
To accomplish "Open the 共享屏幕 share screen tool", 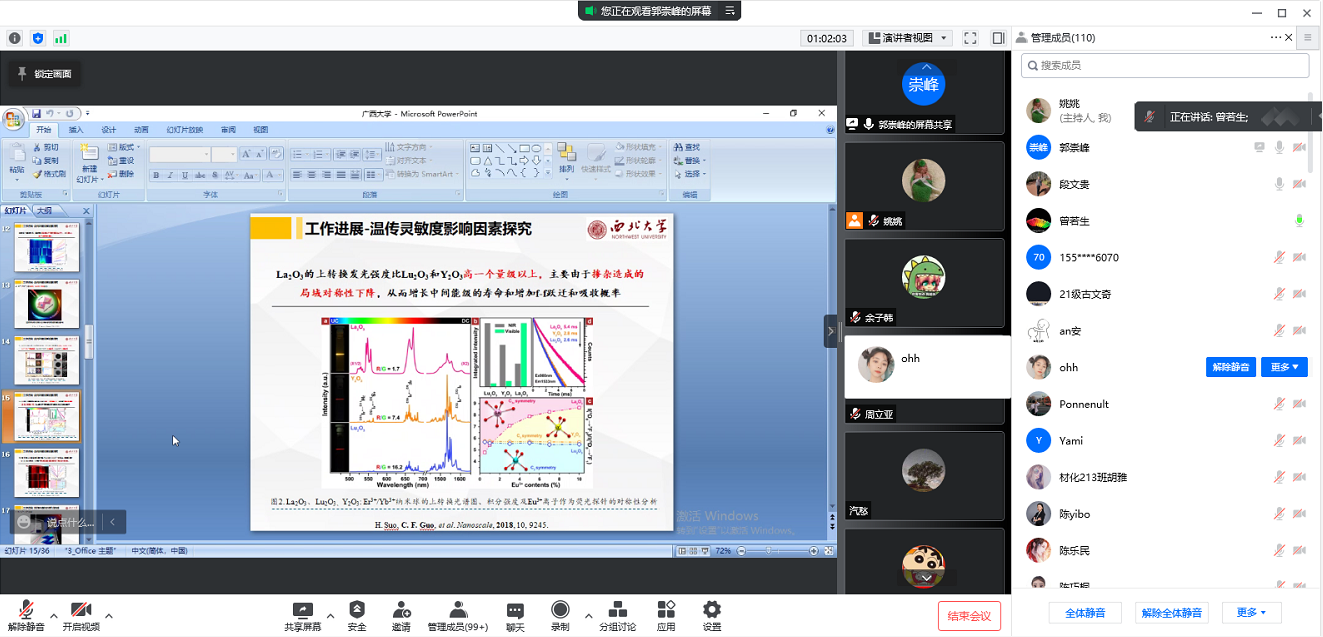I will click(302, 615).
